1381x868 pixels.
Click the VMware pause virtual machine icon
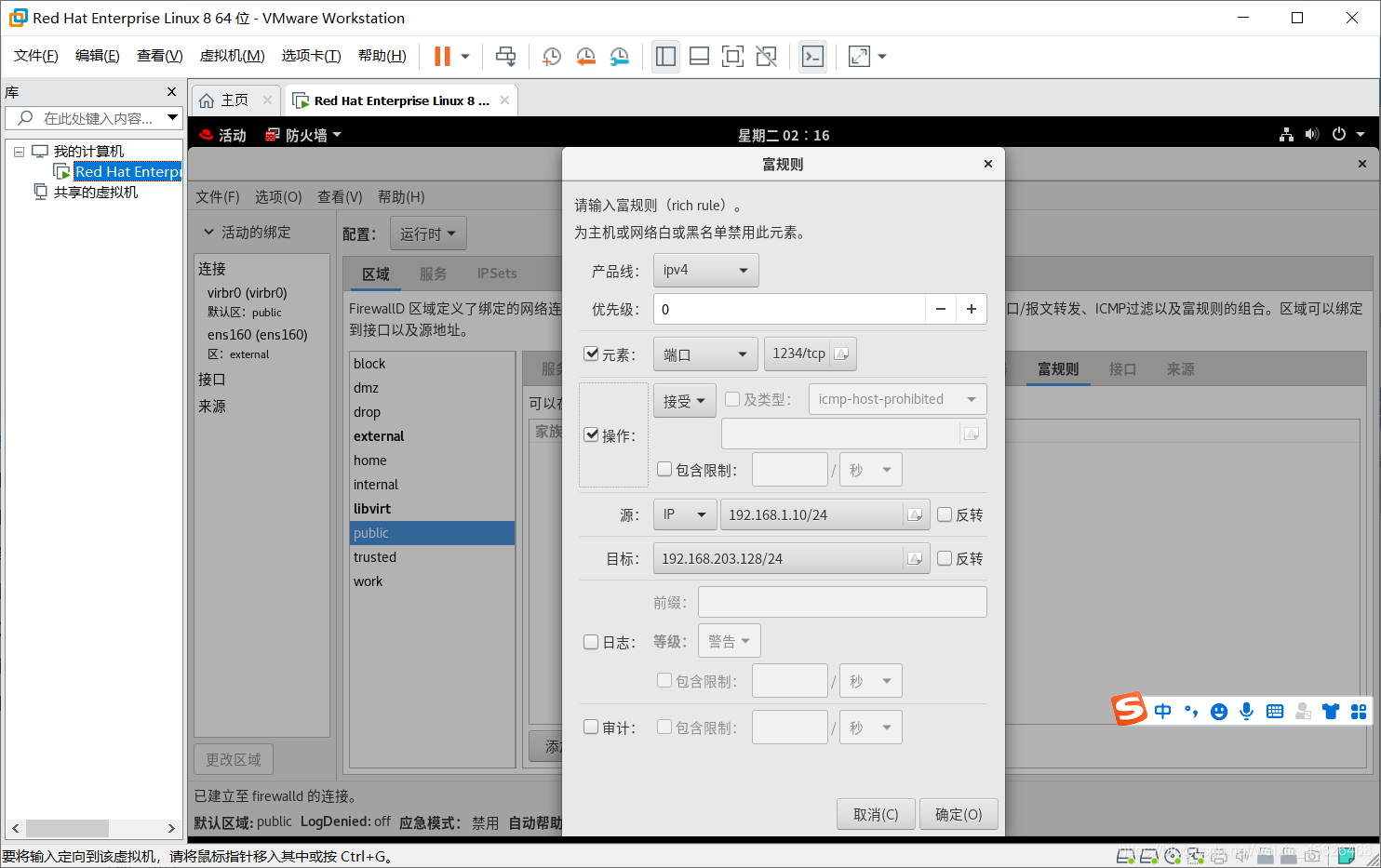(442, 57)
